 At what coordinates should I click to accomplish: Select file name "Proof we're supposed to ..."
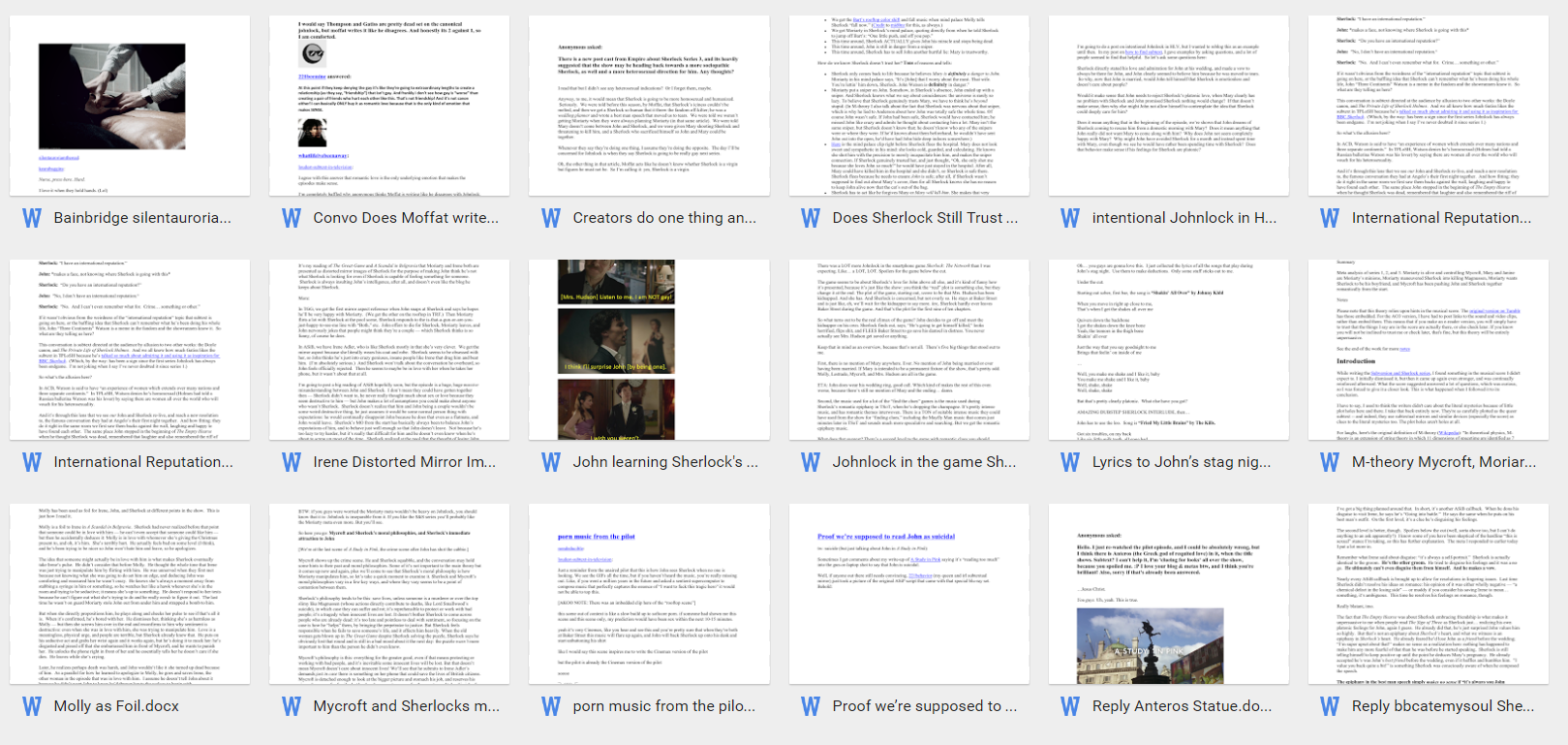(925, 706)
